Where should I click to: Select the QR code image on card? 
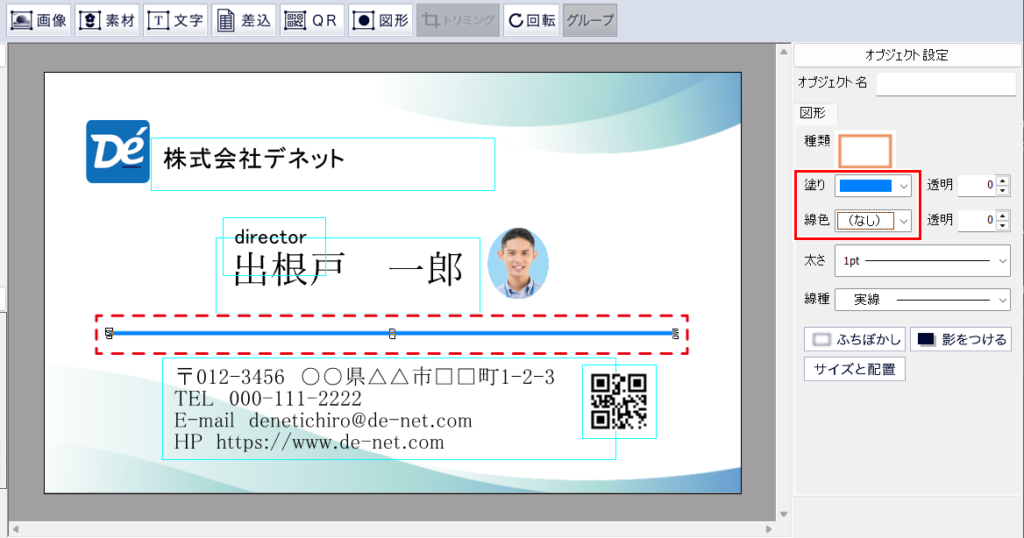(618, 401)
